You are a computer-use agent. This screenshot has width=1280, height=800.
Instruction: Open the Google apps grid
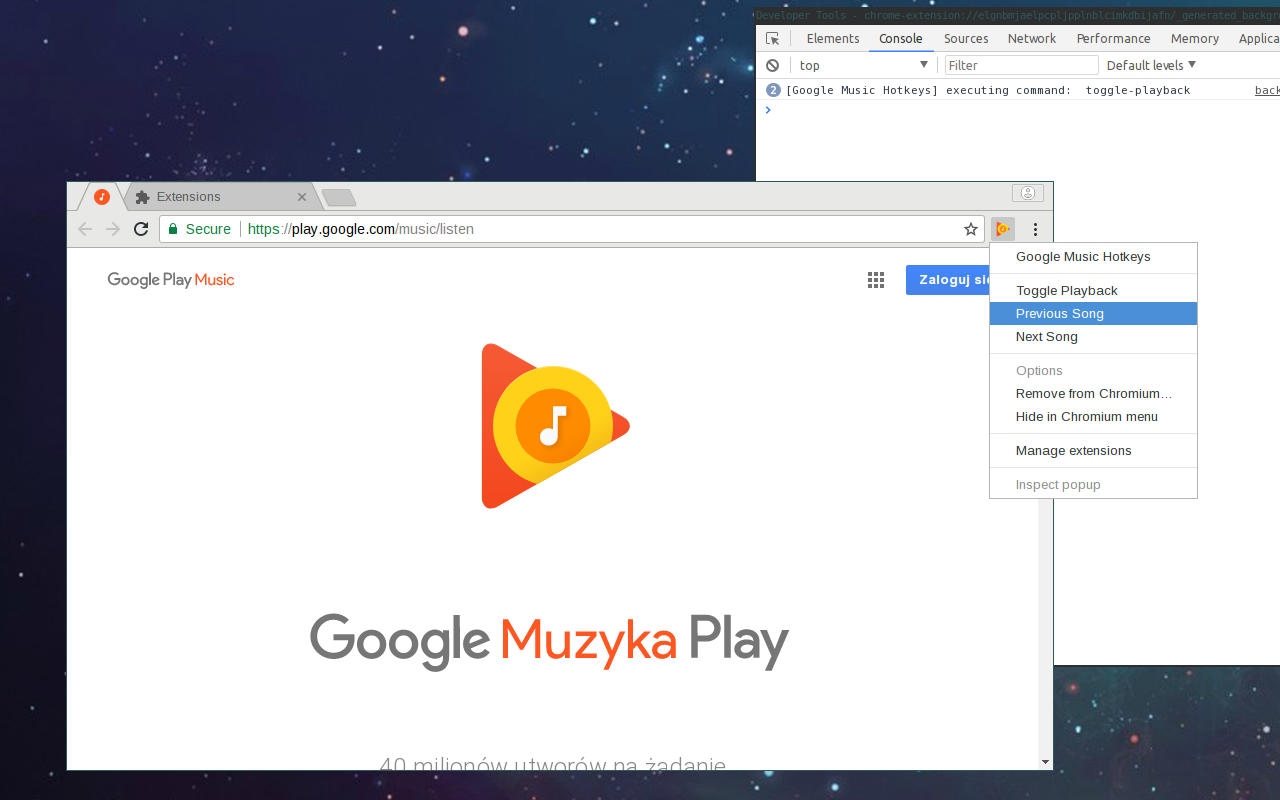(876, 280)
